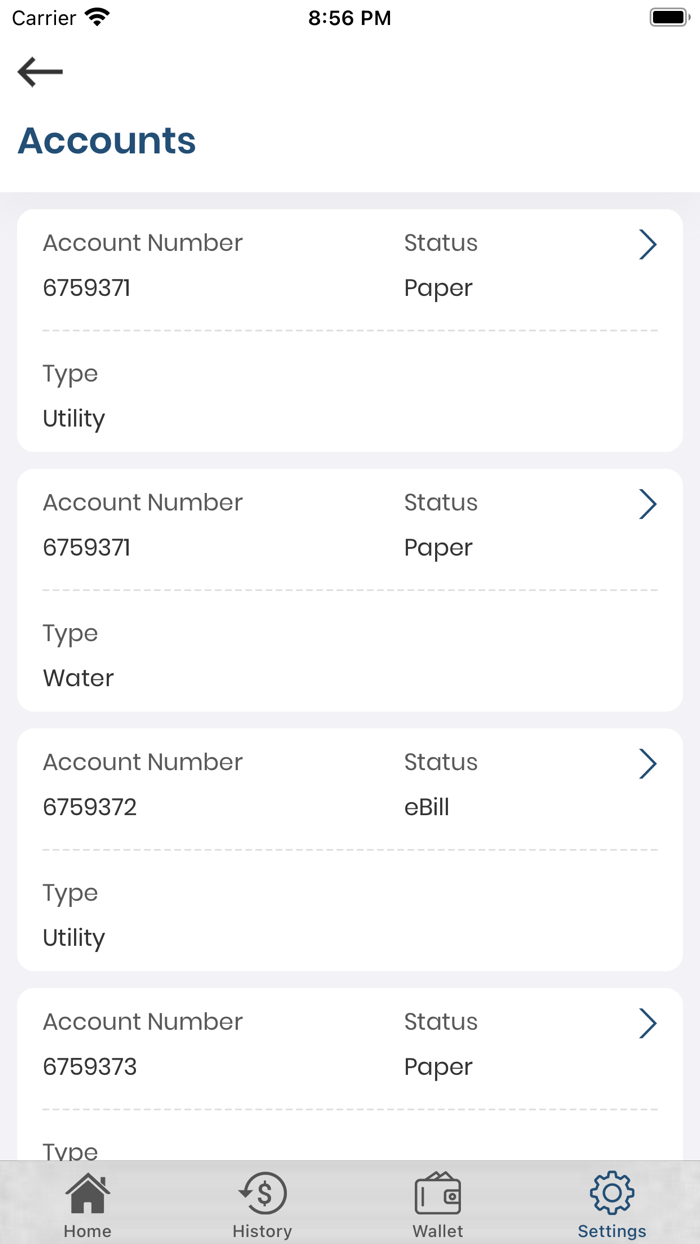Viewport: 700px width, 1244px height.
Task: Open chevron on Water account 6759371
Action: pos(648,504)
